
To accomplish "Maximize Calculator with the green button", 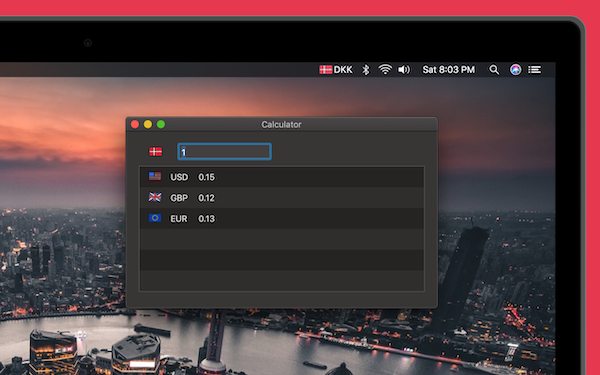I will (x=161, y=124).
